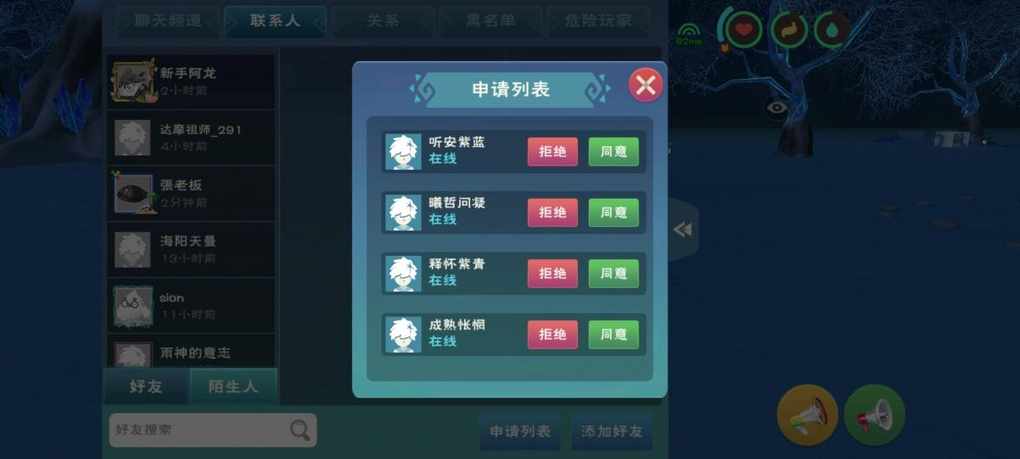Switch to the 好友 friends list
Viewport: 1020px width, 459px height.
pyautogui.click(x=146, y=387)
